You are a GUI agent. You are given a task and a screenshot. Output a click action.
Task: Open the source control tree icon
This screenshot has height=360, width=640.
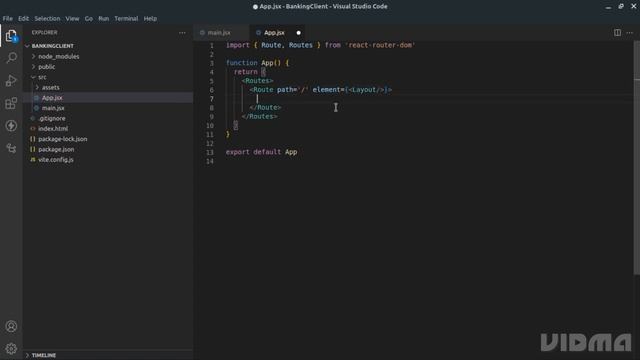[11, 148]
